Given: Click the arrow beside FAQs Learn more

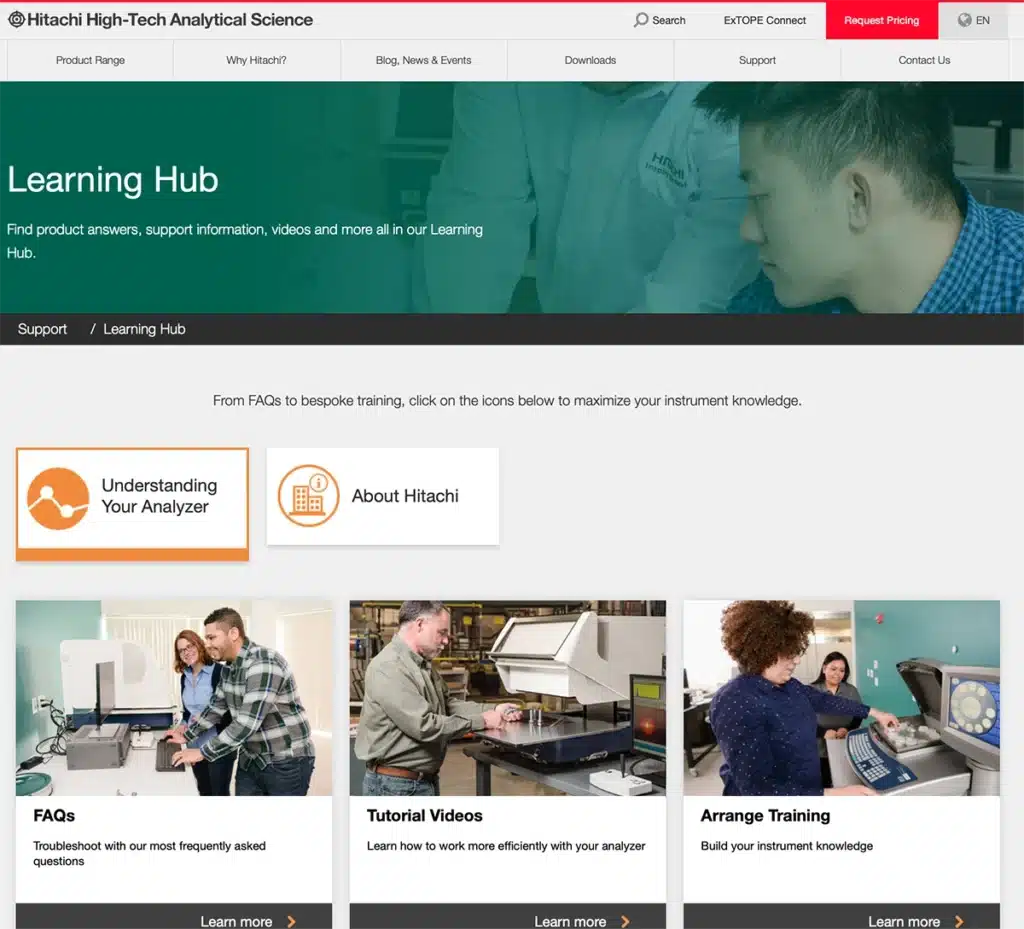Looking at the screenshot, I should click(x=290, y=922).
